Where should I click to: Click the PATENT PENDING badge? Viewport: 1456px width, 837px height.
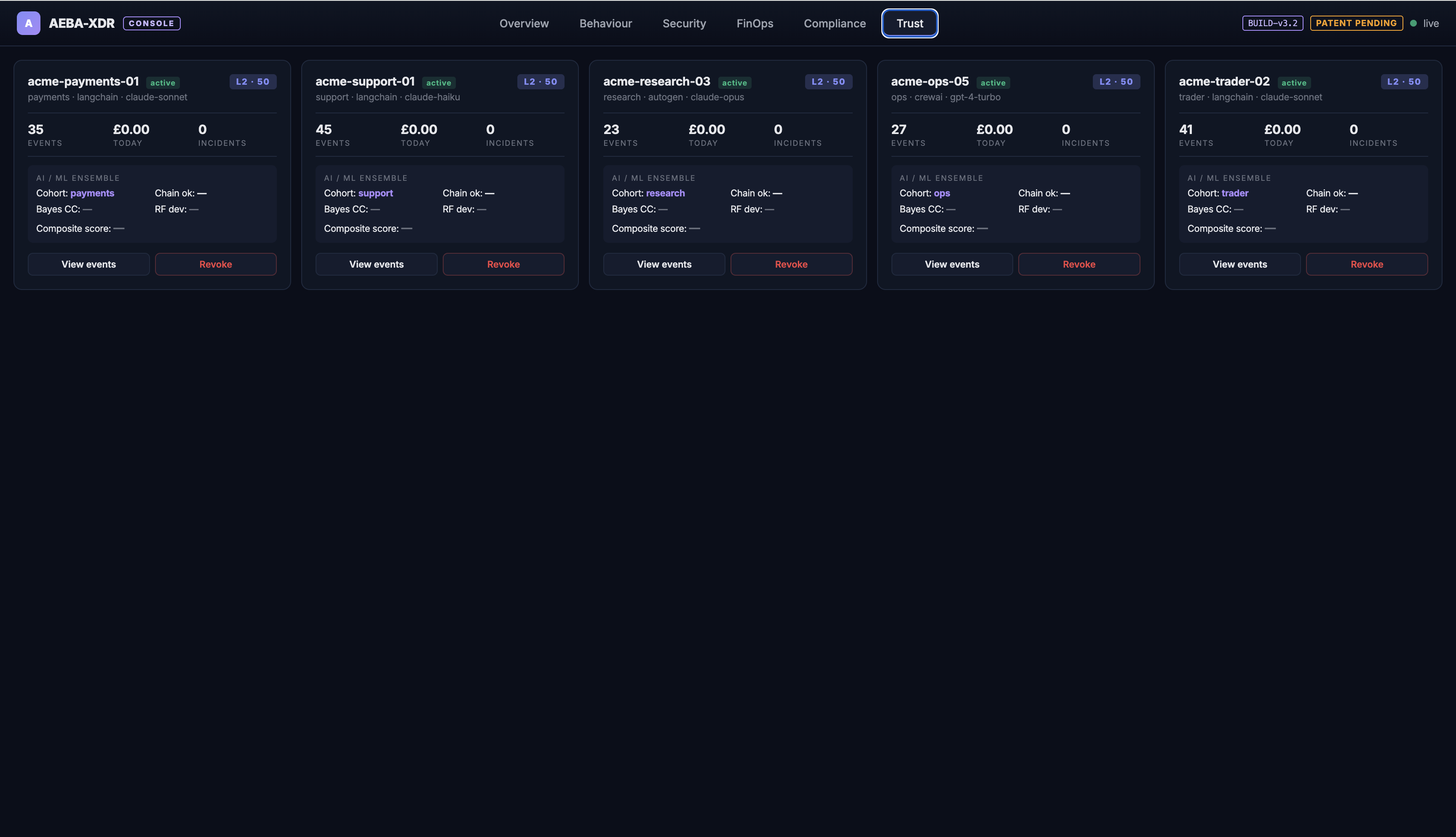1356,24
